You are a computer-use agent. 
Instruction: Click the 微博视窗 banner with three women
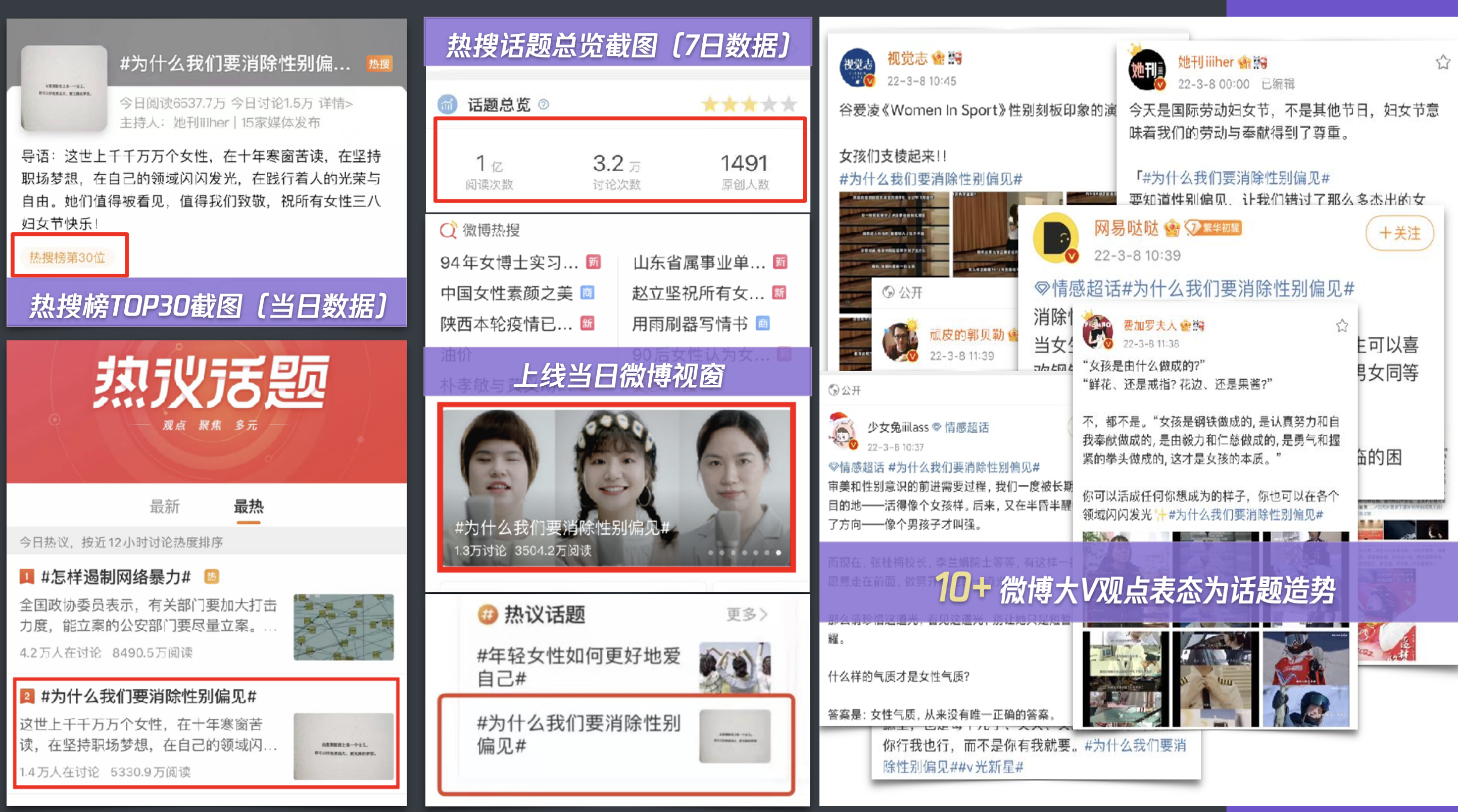tap(616, 487)
